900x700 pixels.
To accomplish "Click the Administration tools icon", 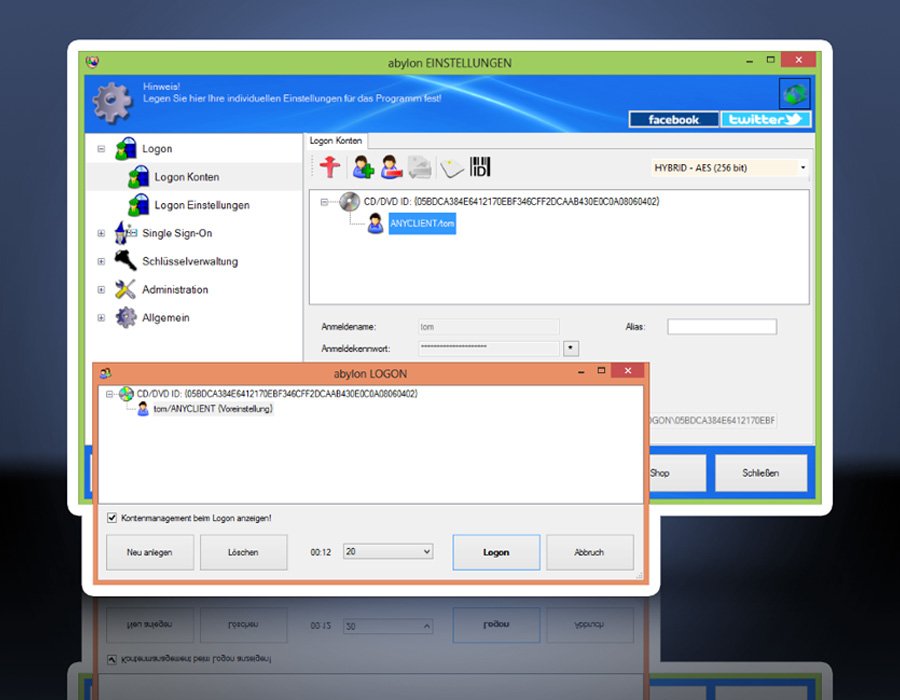I will click(125, 289).
